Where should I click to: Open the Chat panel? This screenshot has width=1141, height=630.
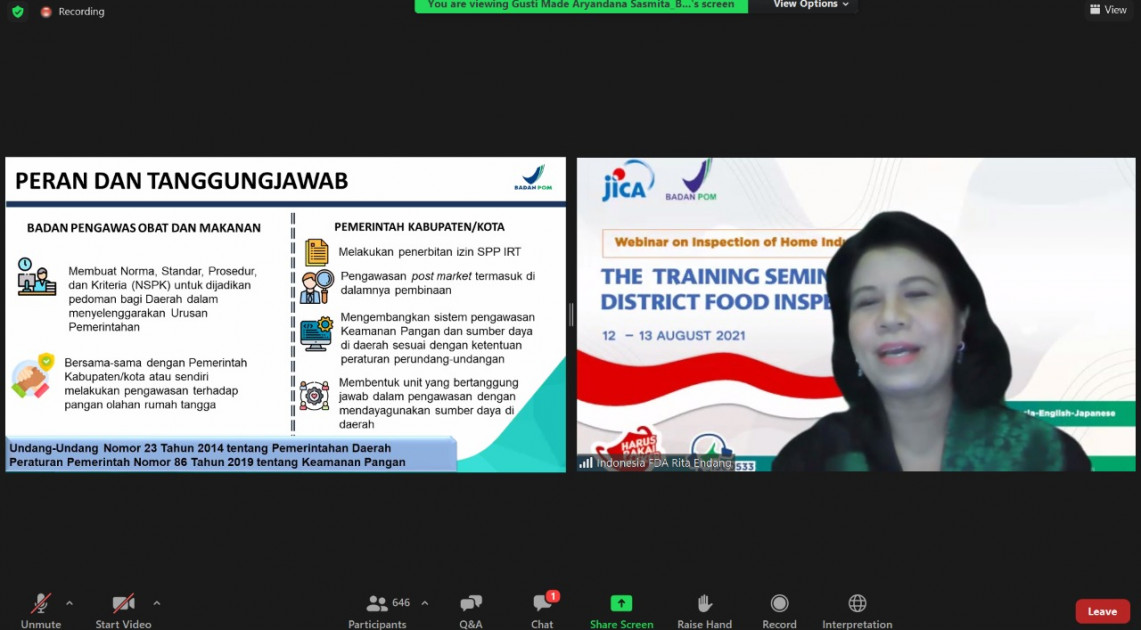point(542,610)
